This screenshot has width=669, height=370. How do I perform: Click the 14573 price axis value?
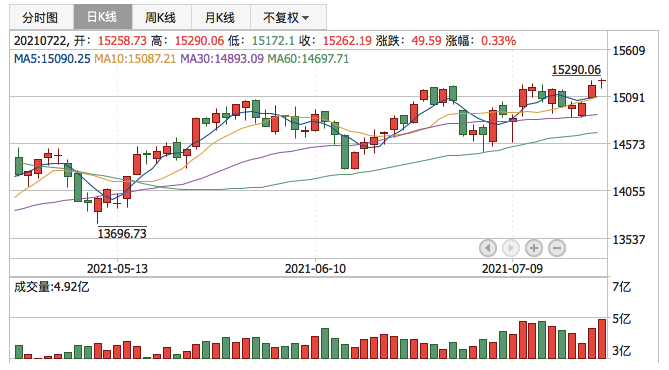coord(629,145)
